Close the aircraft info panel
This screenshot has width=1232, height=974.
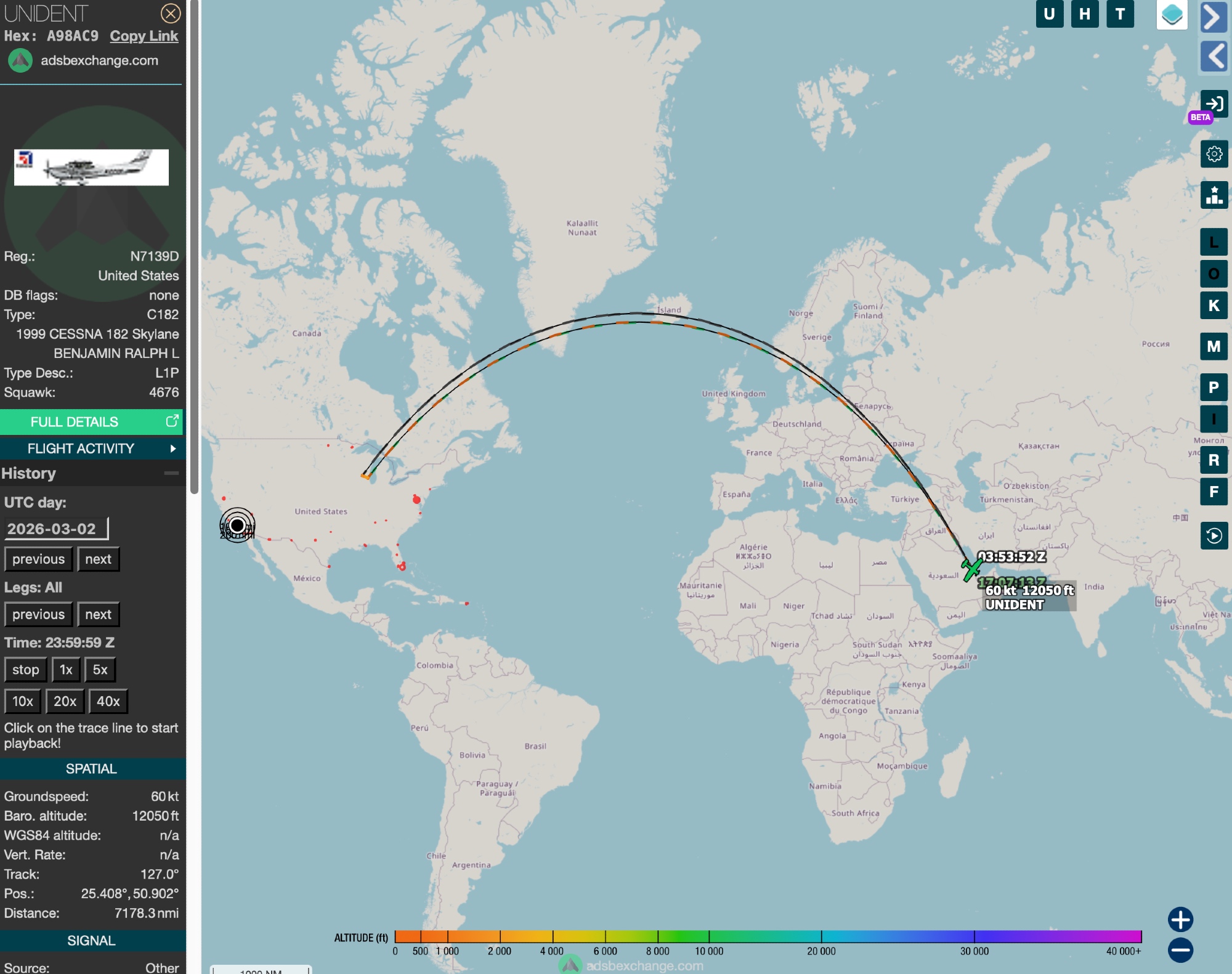coord(171,13)
